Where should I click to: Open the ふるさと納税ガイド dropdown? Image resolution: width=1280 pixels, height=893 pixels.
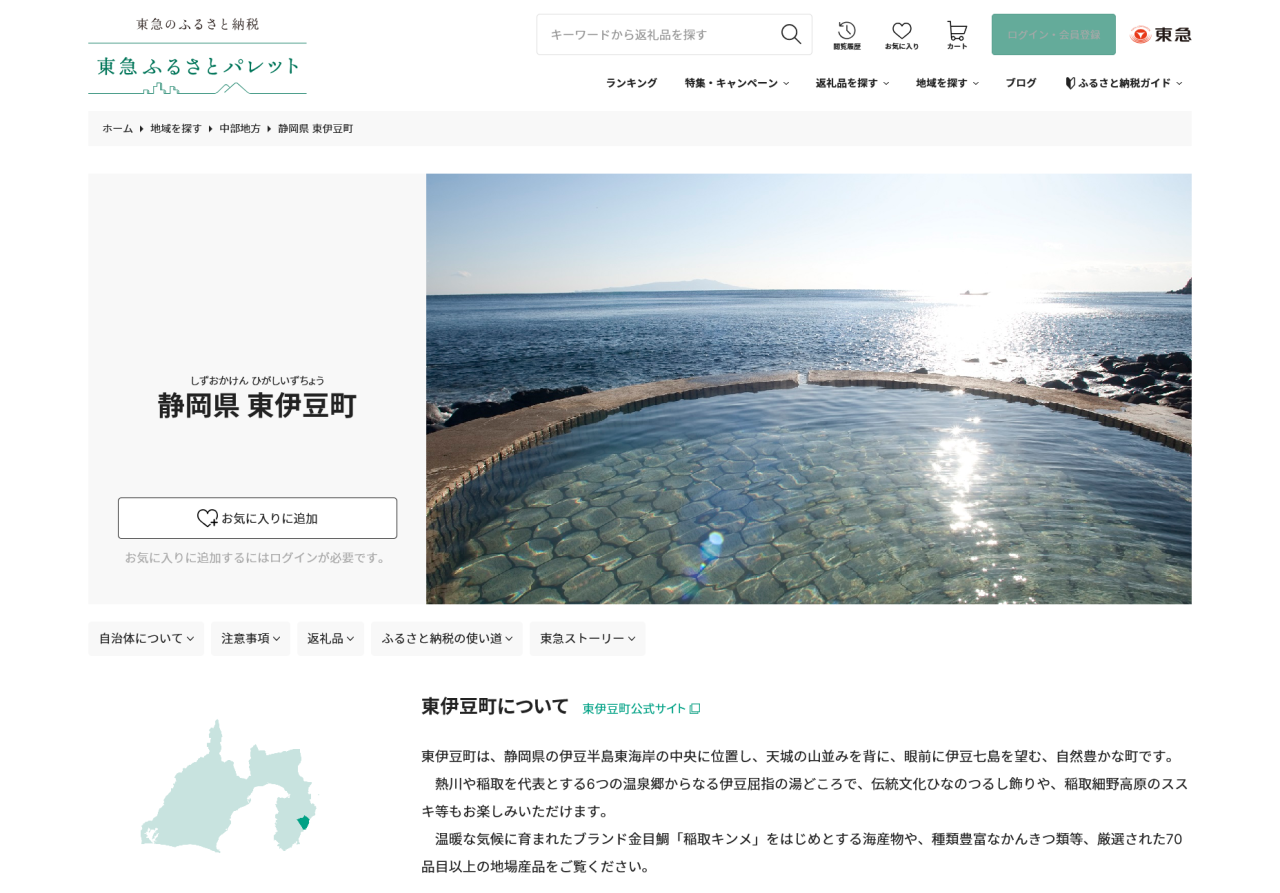(x=1123, y=83)
